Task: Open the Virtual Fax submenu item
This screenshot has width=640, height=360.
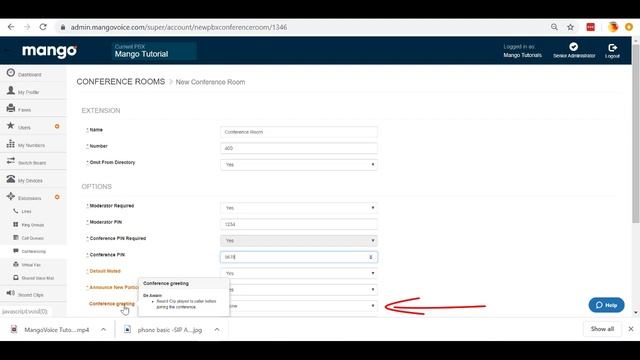Action: pyautogui.click(x=31, y=265)
